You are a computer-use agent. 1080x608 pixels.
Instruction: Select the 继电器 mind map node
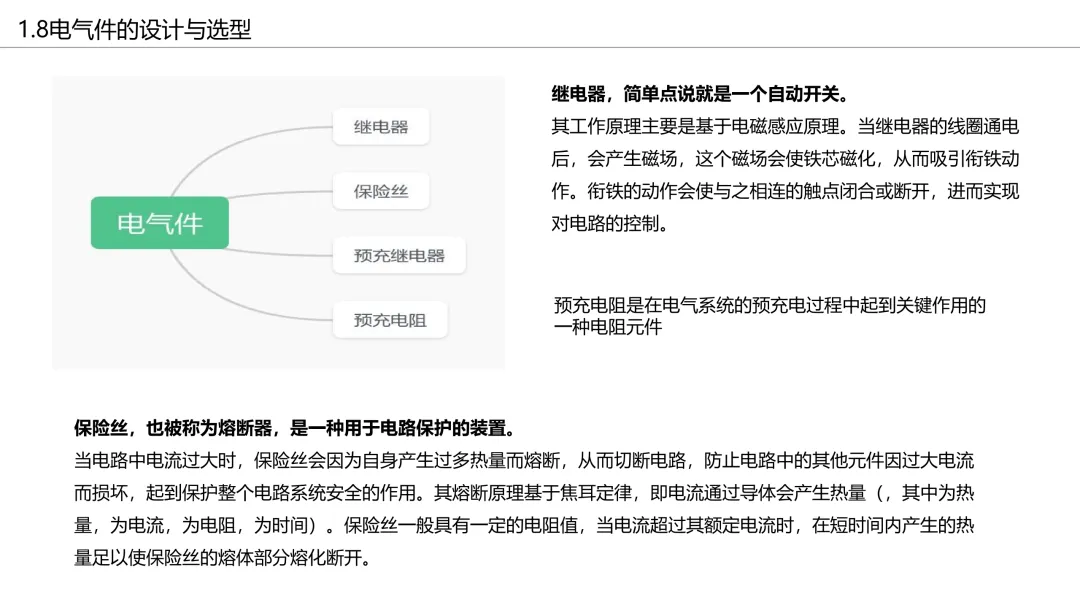(381, 127)
